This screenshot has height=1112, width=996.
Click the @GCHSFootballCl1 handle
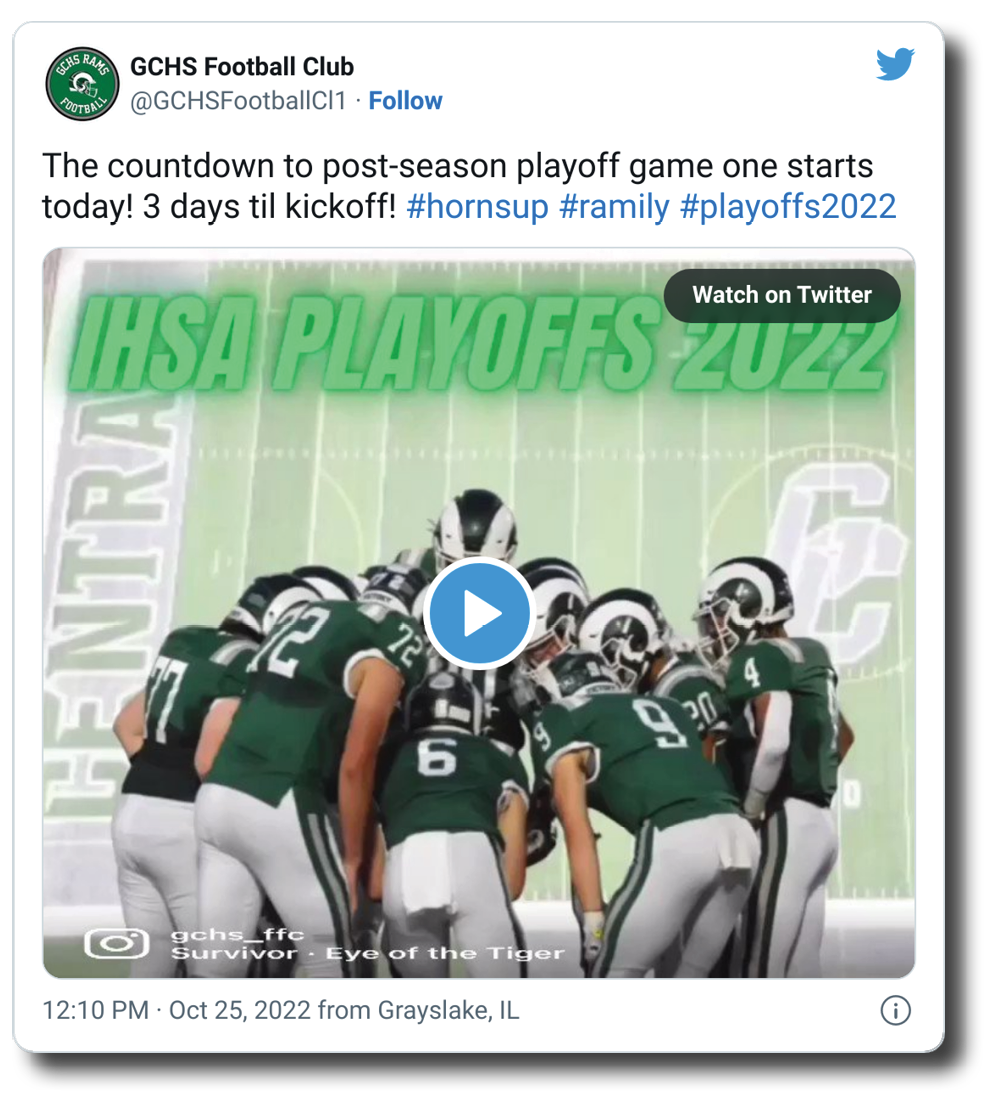pyautogui.click(x=238, y=101)
